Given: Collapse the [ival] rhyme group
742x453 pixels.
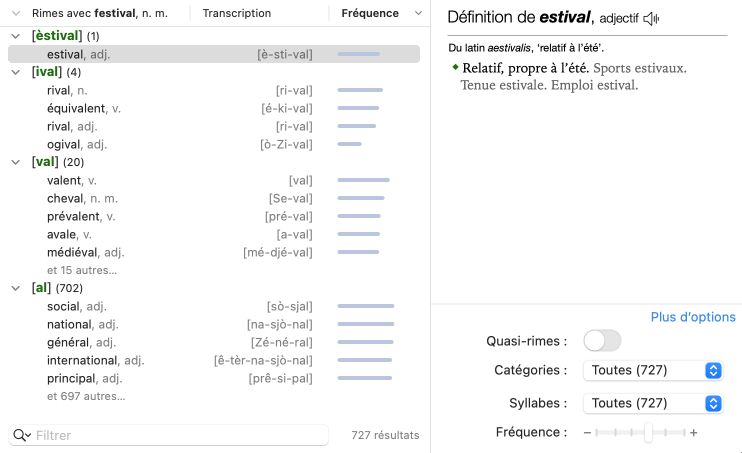Looking at the screenshot, I should 15,72.
